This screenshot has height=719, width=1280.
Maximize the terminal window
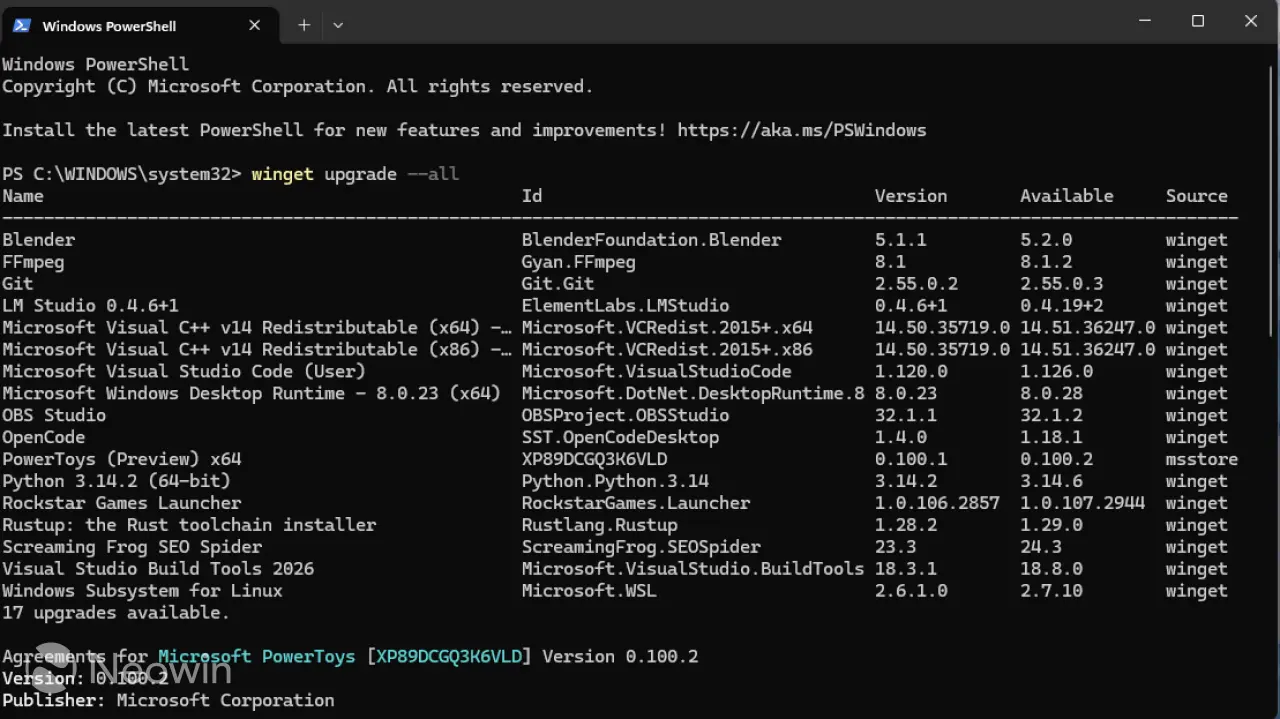pos(1198,21)
